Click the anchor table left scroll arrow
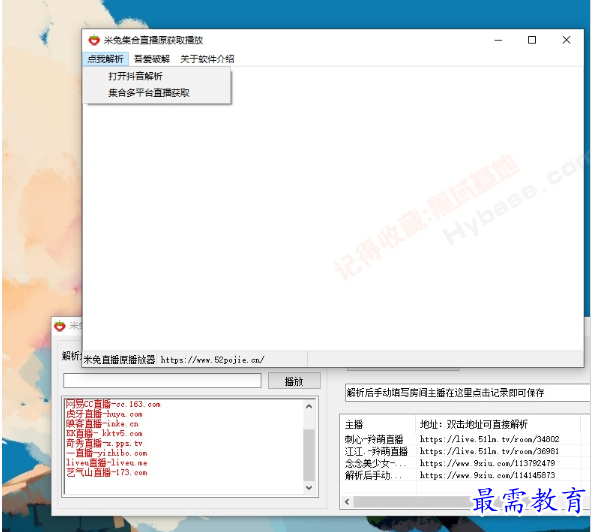This screenshot has height=532, width=594. coord(347,502)
